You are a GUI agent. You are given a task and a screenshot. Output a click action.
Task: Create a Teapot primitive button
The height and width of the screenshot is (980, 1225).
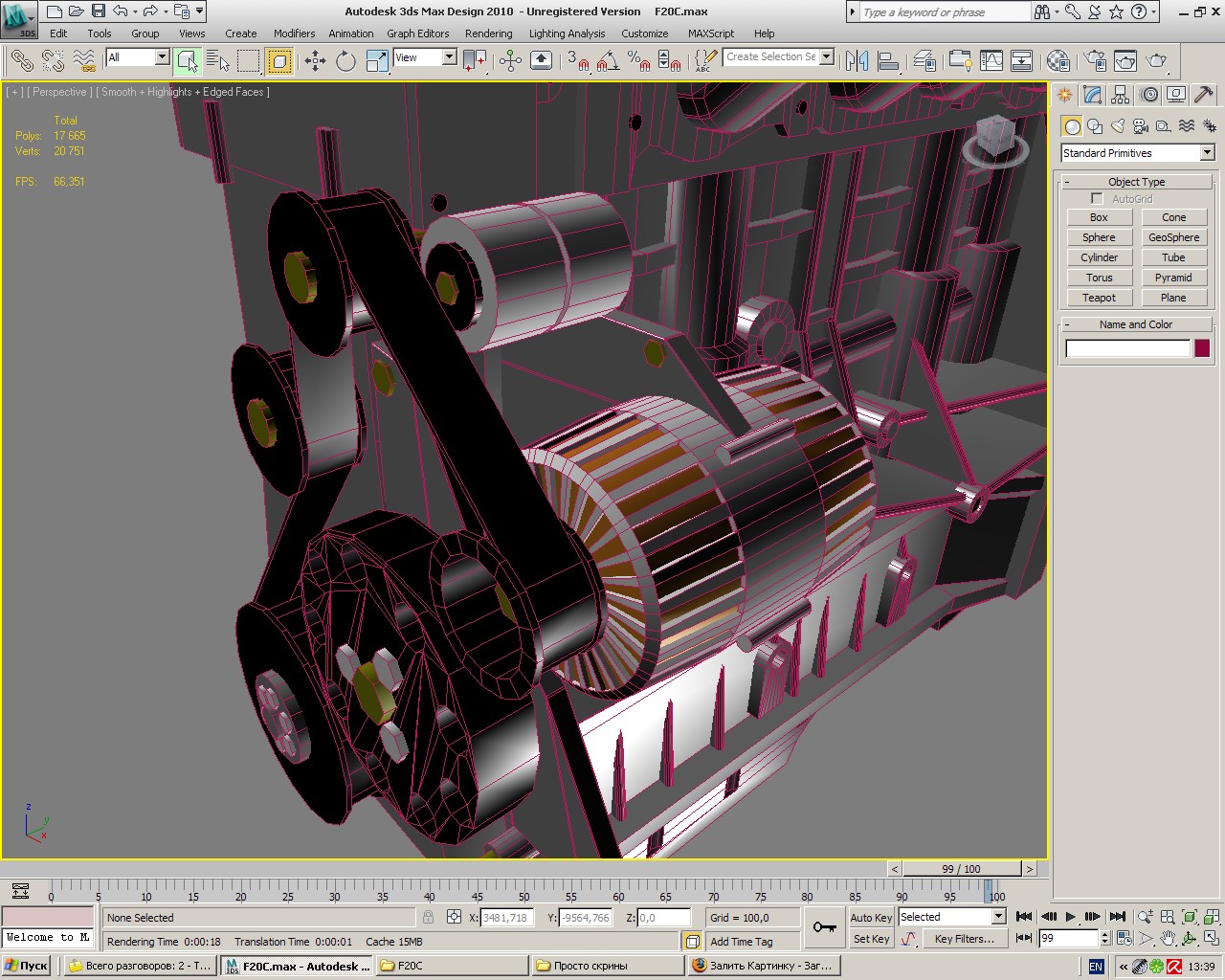(x=1099, y=298)
